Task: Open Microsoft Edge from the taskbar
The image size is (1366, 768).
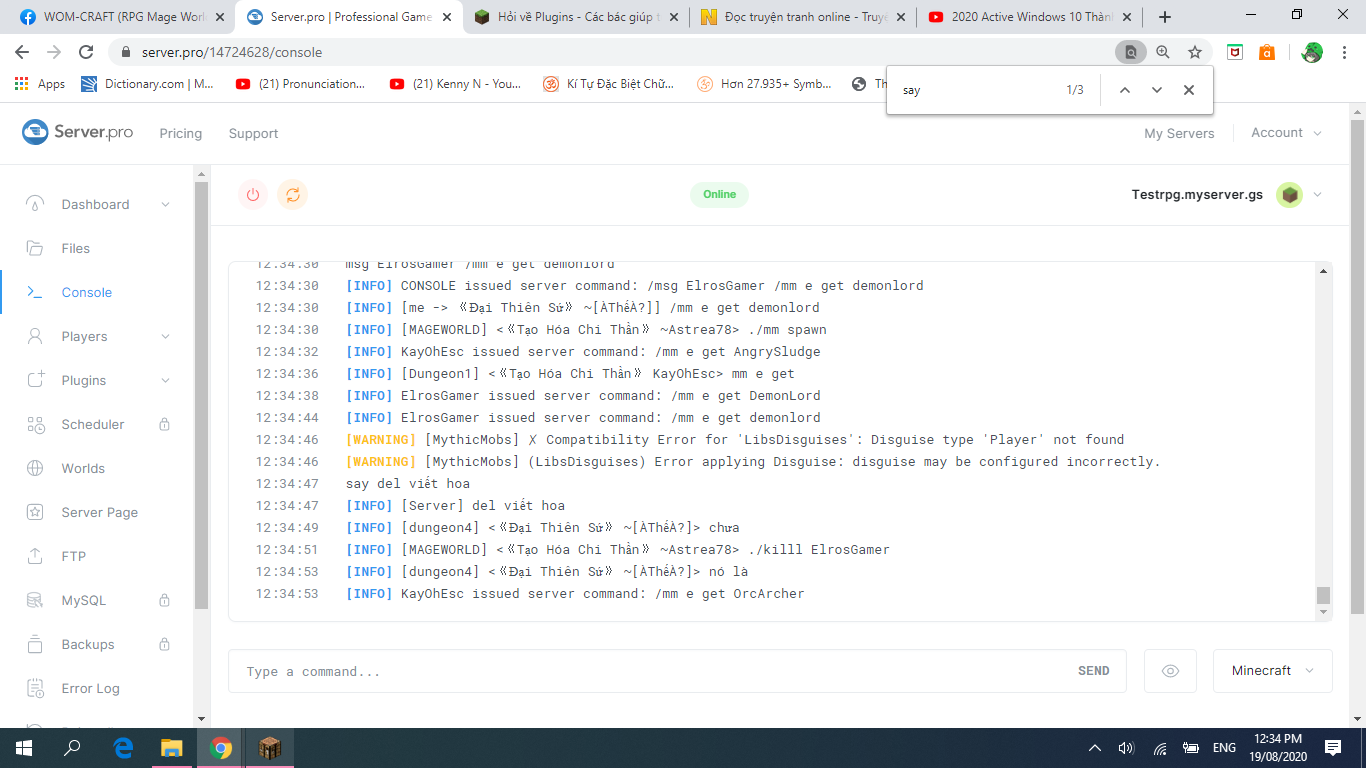Action: 123,748
